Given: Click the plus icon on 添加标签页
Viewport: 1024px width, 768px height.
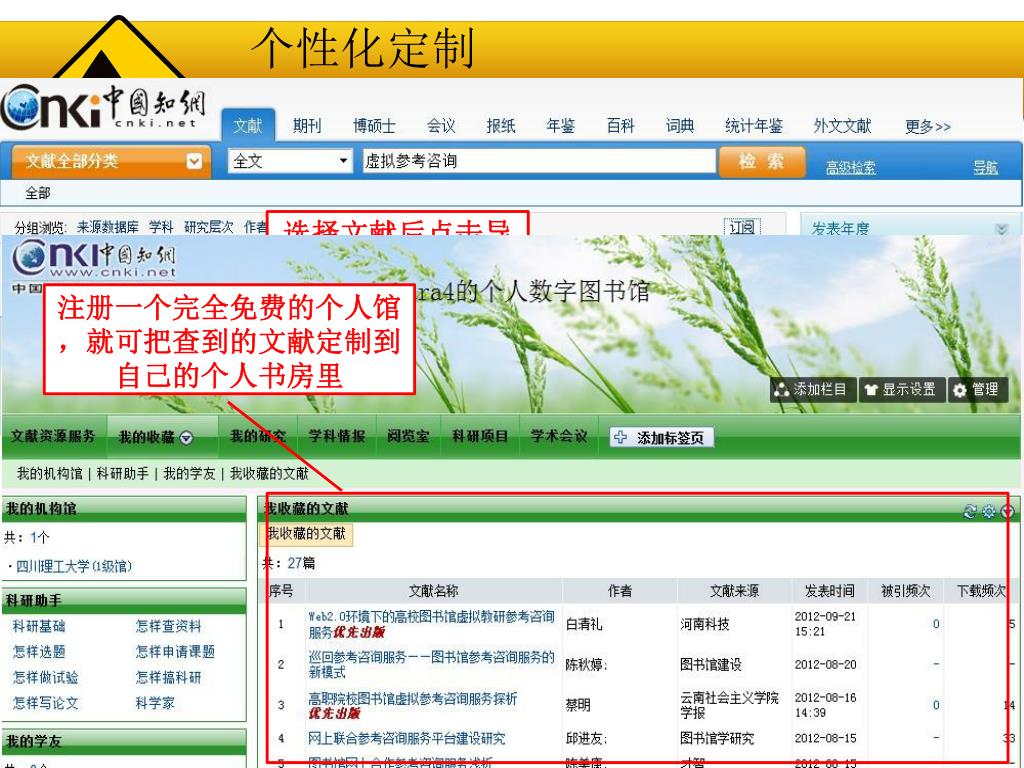Looking at the screenshot, I should [621, 437].
